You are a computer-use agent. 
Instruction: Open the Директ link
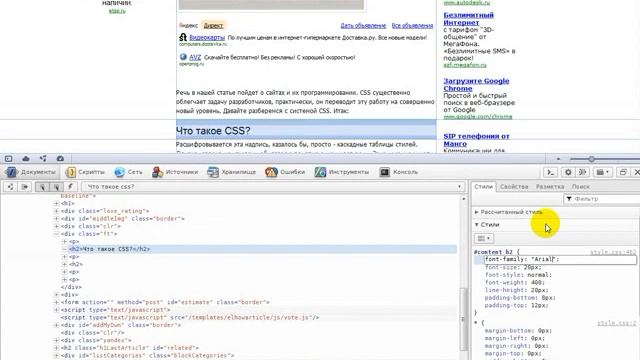(x=213, y=25)
